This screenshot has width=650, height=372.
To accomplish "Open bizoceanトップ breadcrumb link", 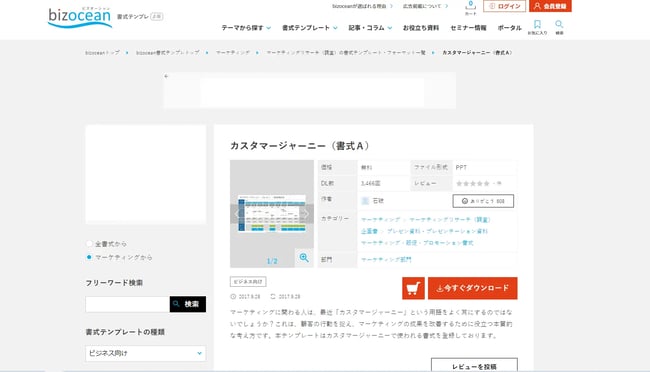I will pos(102,53).
